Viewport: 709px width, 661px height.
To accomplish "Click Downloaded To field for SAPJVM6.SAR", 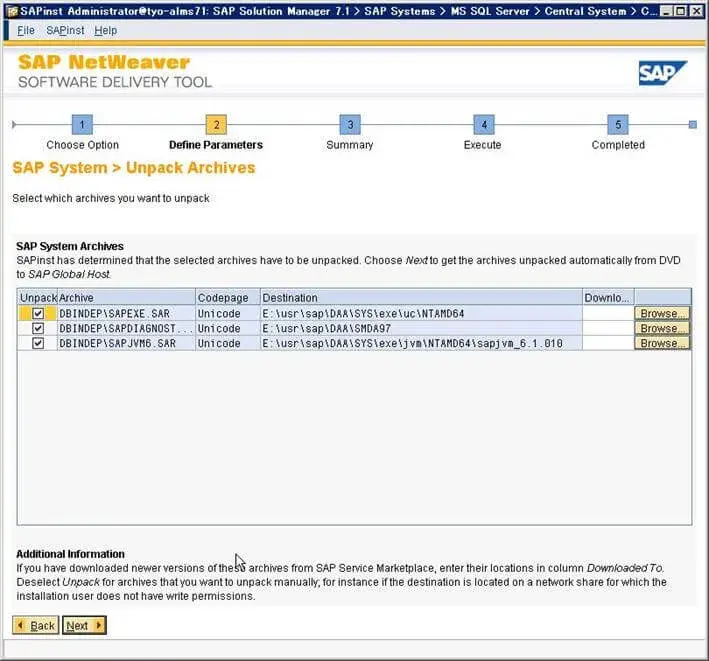I will point(608,343).
